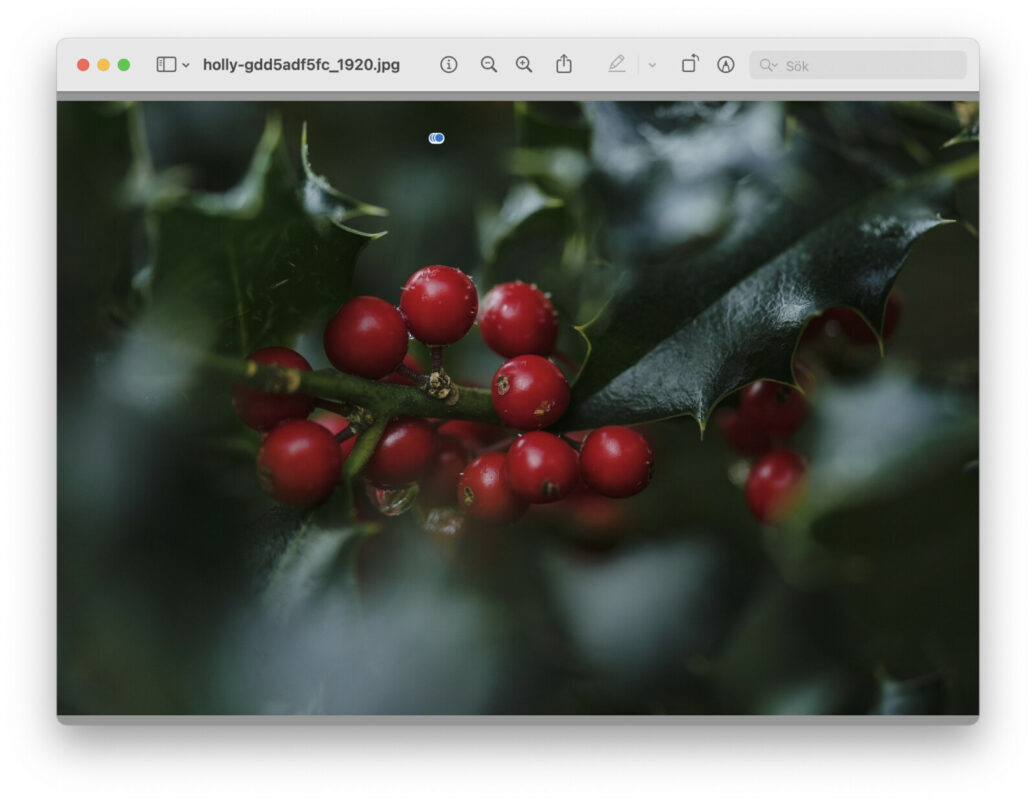The height and width of the screenshot is (800, 1036).
Task: Open the Share menu
Action: (x=564, y=64)
